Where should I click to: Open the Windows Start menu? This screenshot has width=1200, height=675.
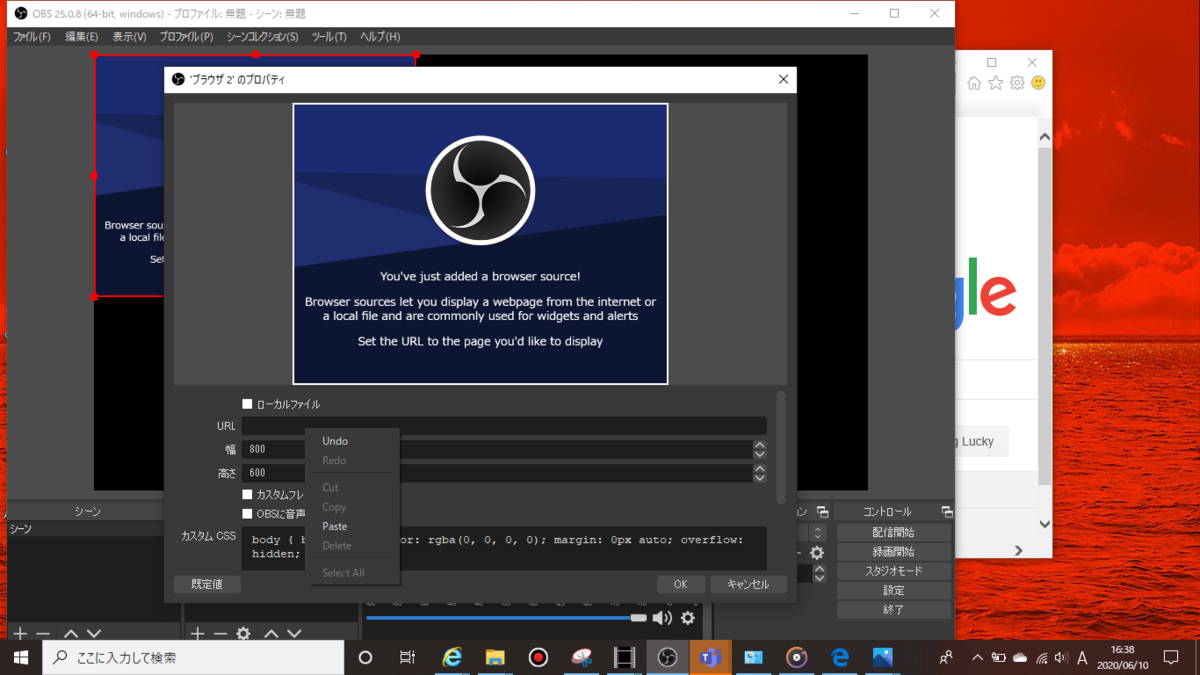click(21, 657)
